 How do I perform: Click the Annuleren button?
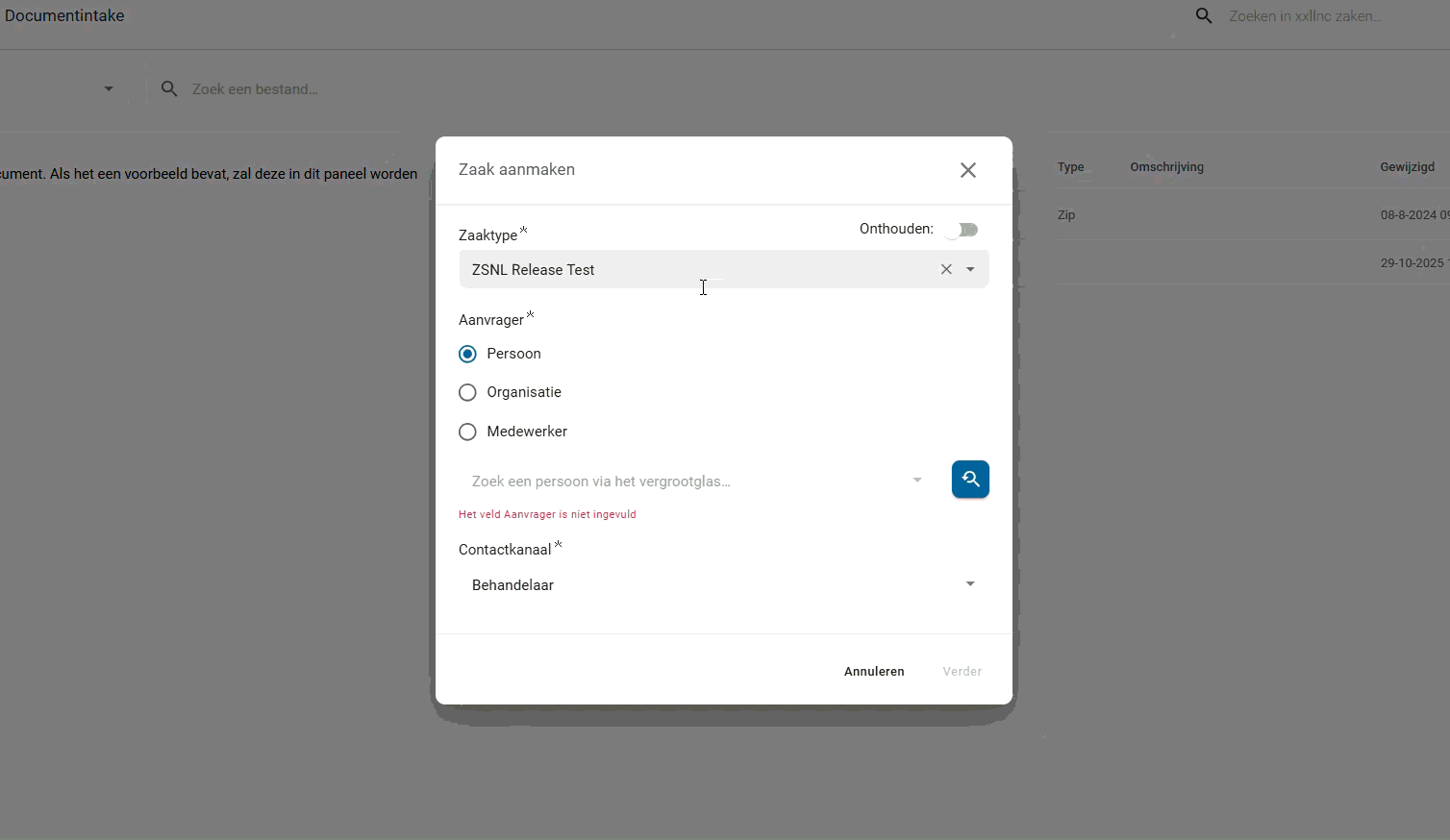pyautogui.click(x=874, y=672)
